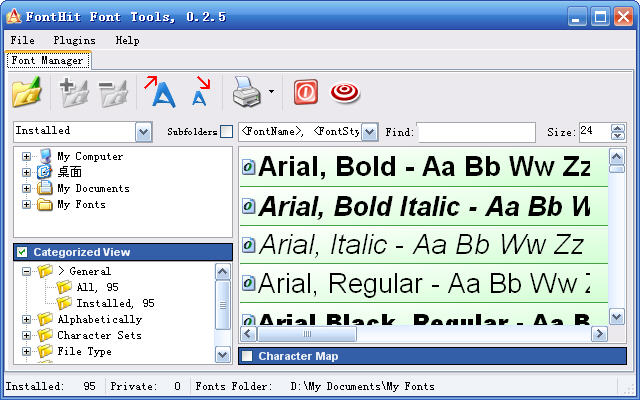Open the Installed dropdown list
This screenshot has height=400, width=640.
point(143,132)
